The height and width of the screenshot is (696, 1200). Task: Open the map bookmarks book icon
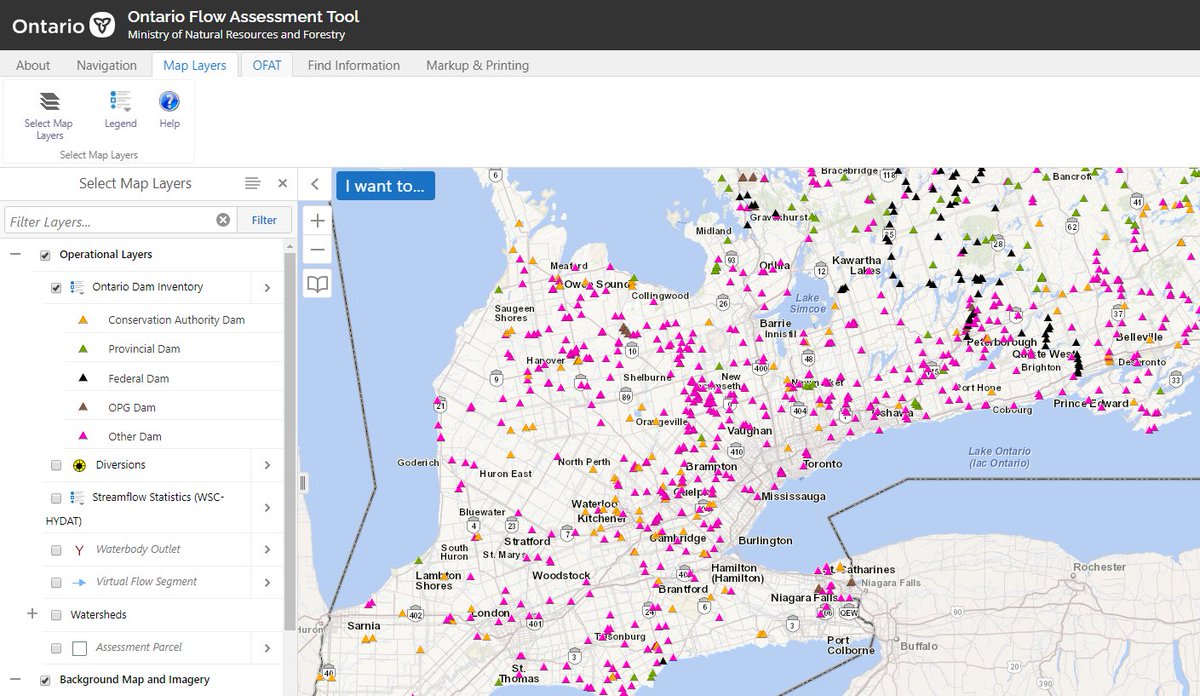point(317,285)
